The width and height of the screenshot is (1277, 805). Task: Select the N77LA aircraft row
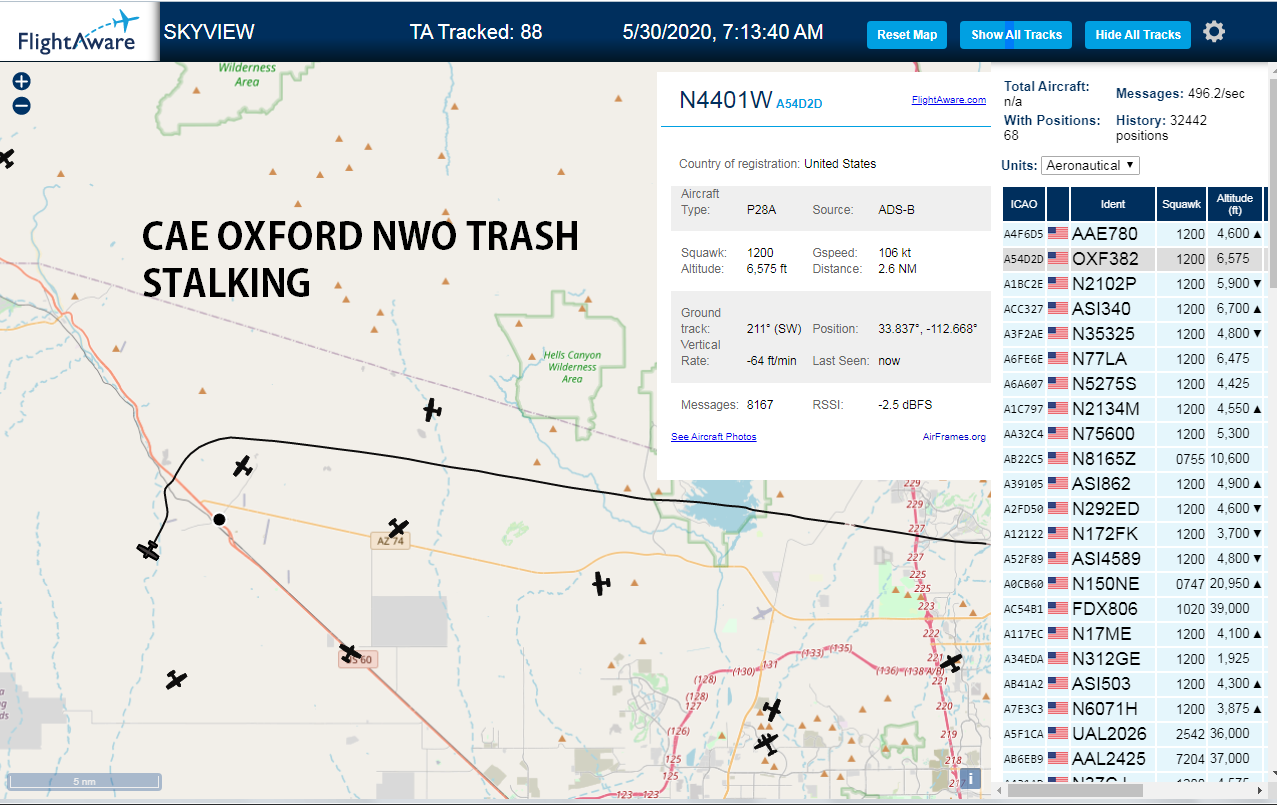1133,359
